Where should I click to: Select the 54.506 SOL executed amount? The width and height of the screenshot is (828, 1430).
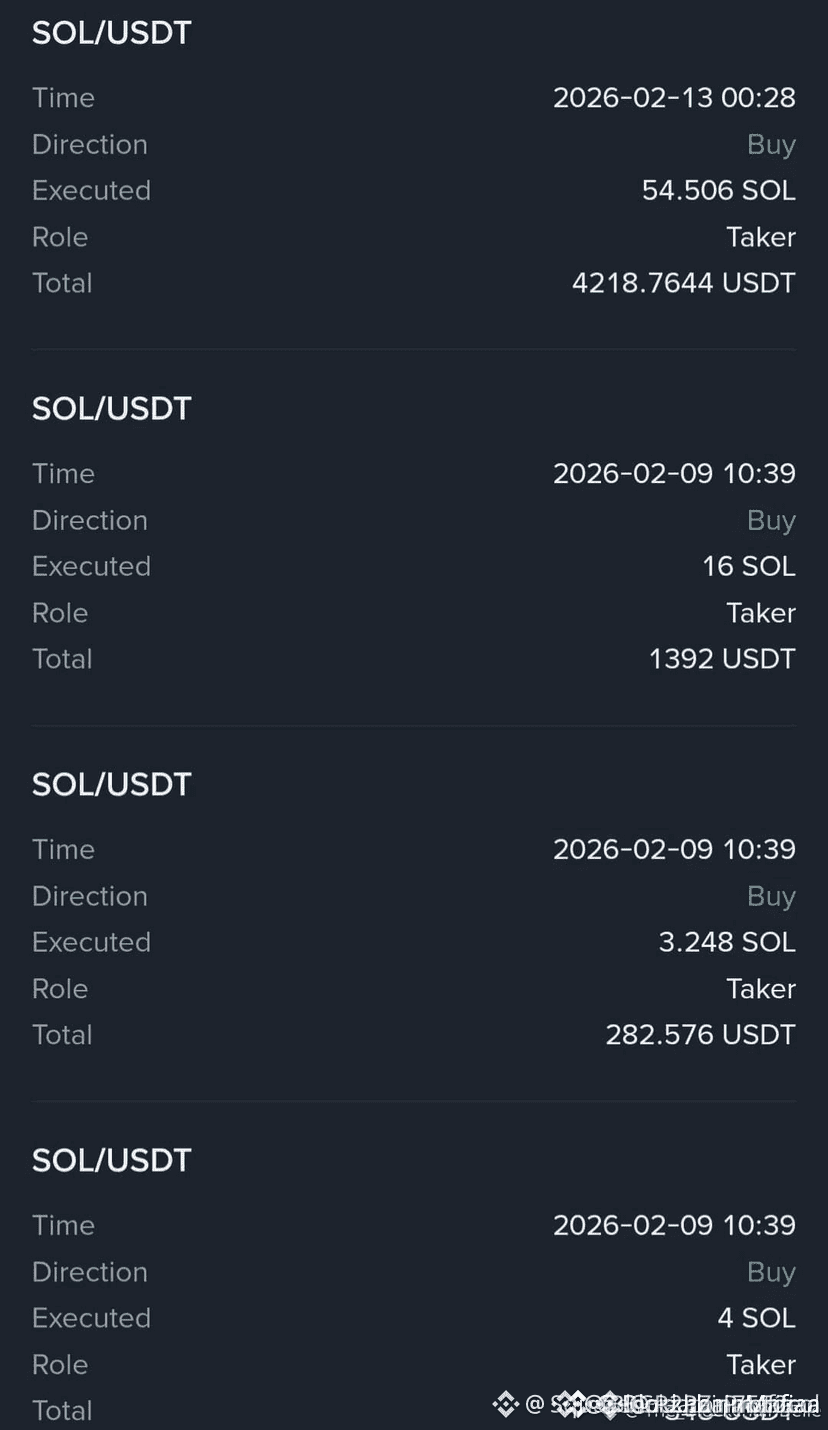(x=719, y=190)
